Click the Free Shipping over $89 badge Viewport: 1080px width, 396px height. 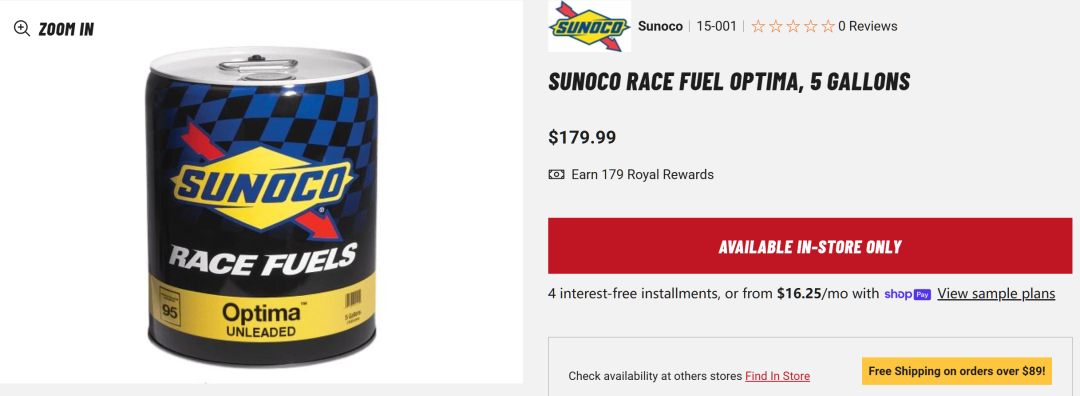pos(957,371)
